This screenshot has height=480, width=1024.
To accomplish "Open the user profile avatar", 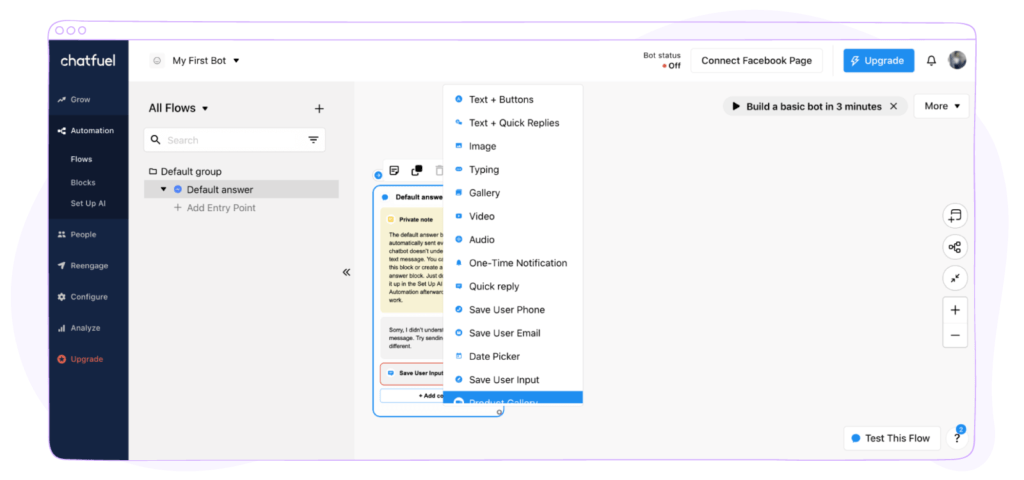I will point(957,60).
